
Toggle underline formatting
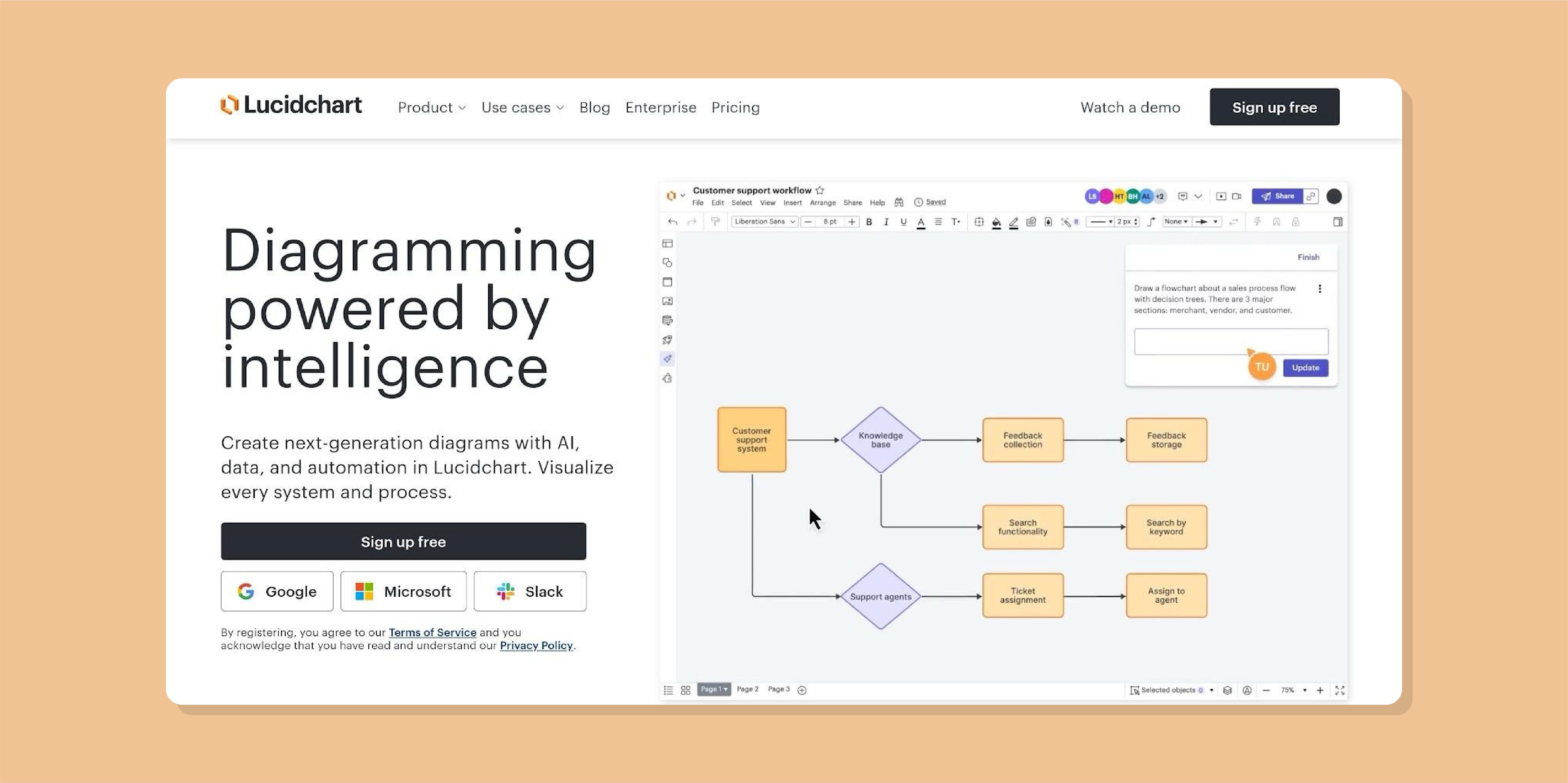point(903,222)
